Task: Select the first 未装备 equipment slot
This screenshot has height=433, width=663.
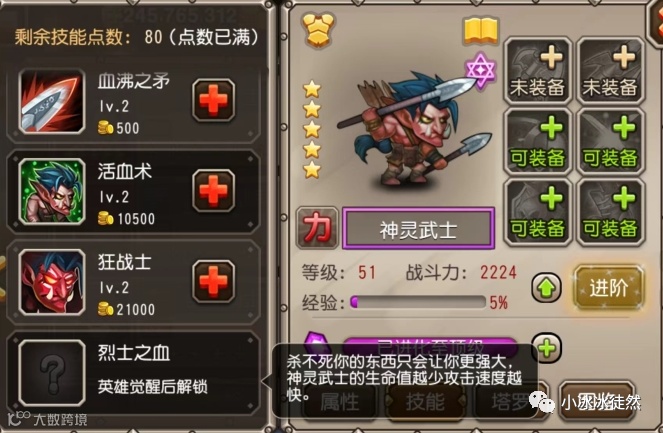Action: [537, 71]
